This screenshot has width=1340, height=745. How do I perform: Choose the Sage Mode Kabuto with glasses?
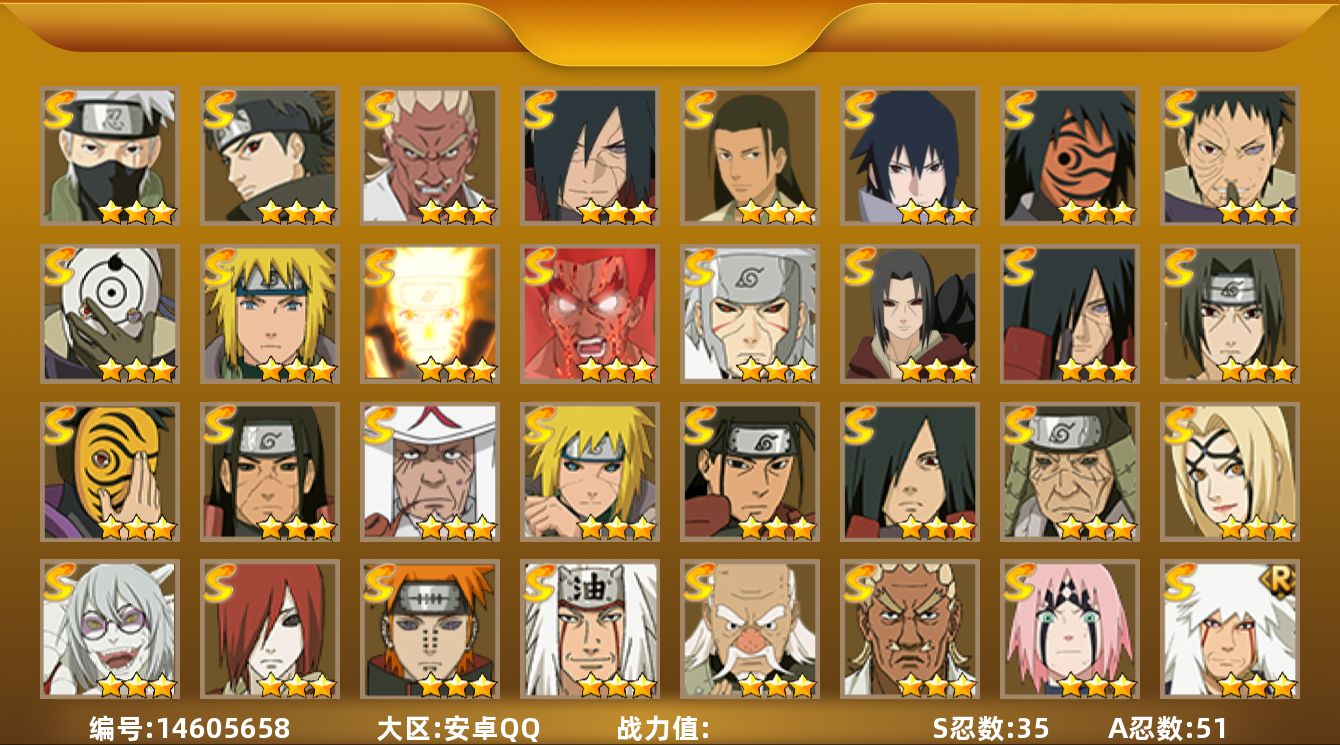point(109,629)
